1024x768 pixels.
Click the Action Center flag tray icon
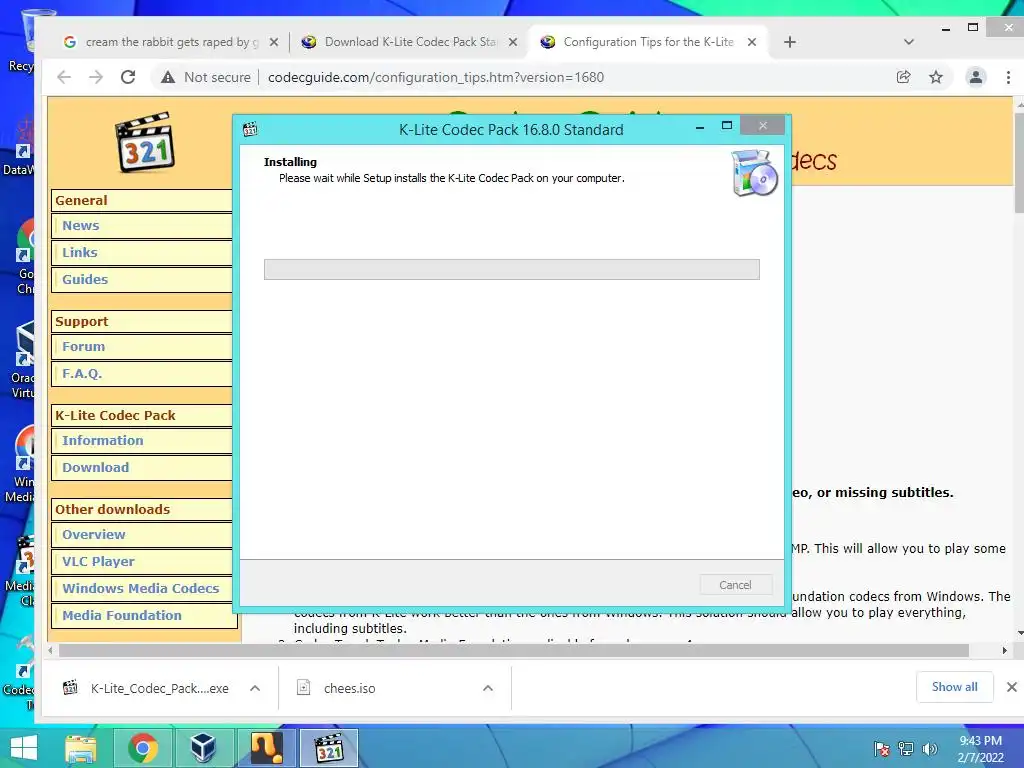[882, 749]
